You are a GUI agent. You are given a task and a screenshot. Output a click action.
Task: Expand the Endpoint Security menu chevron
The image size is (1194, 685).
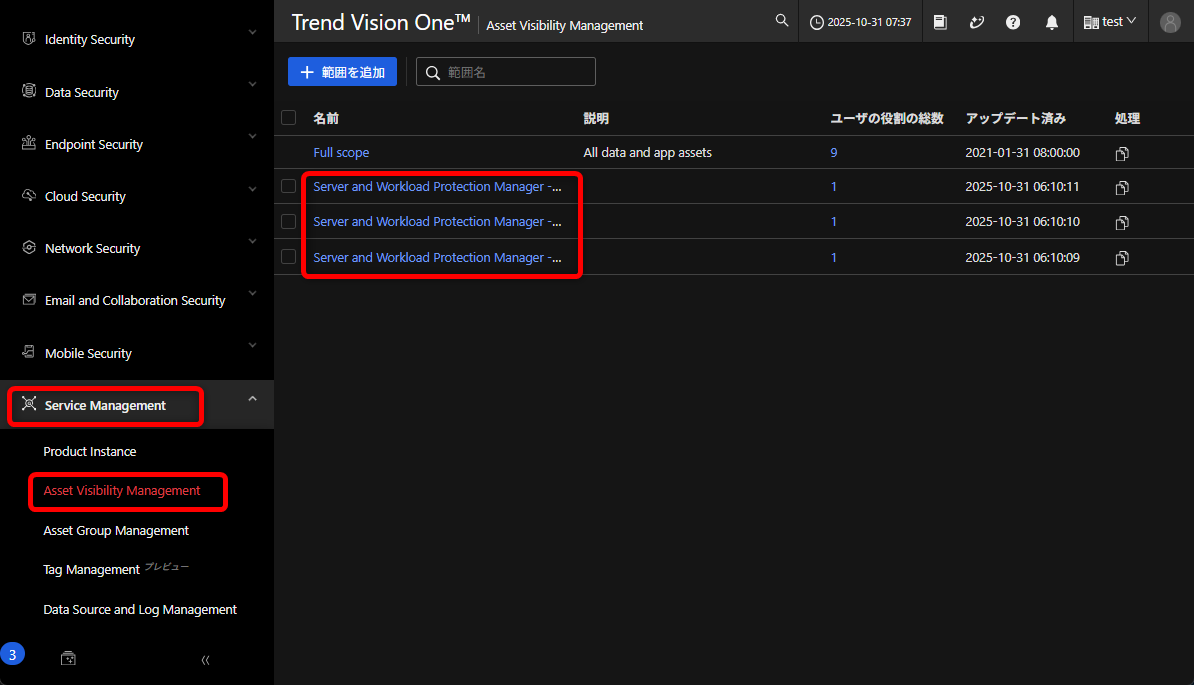coord(252,136)
